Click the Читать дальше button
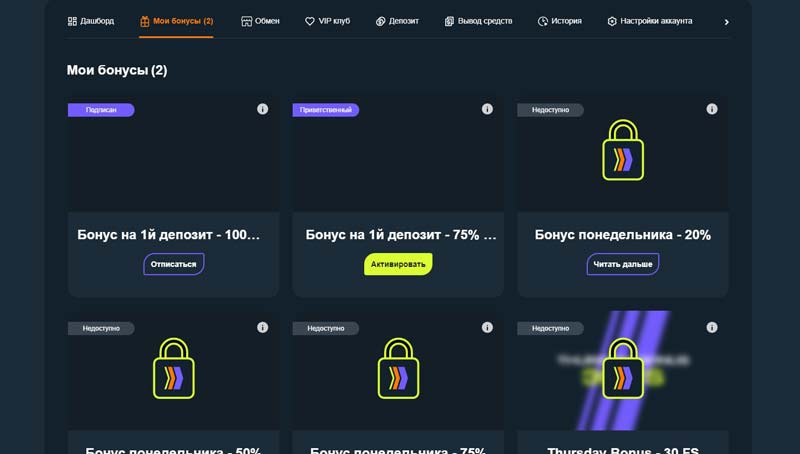The width and height of the screenshot is (800, 454). [622, 265]
